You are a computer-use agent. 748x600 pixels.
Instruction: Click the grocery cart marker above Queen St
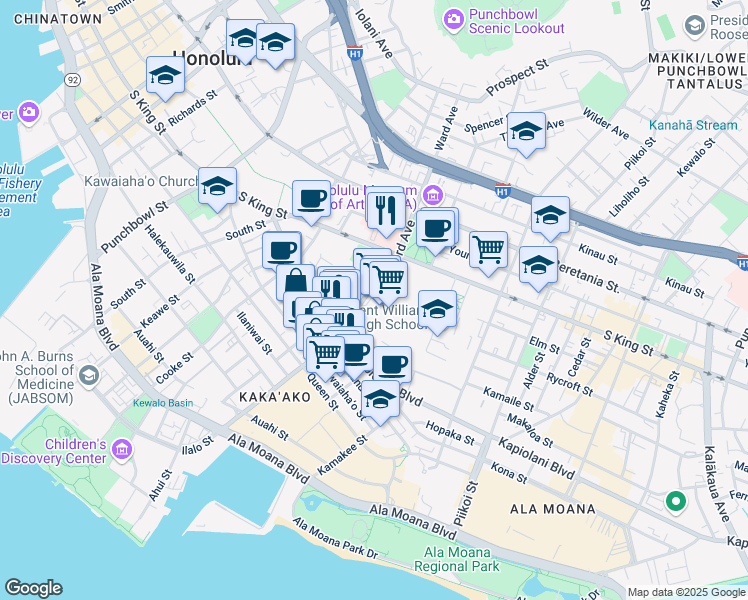pyautogui.click(x=325, y=356)
